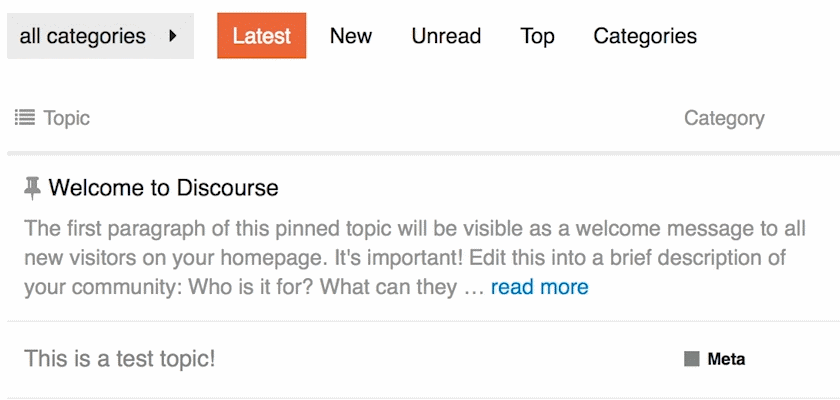Click the excerpt line starting with The first paragraph
The image size is (840, 400).
[x=415, y=229]
